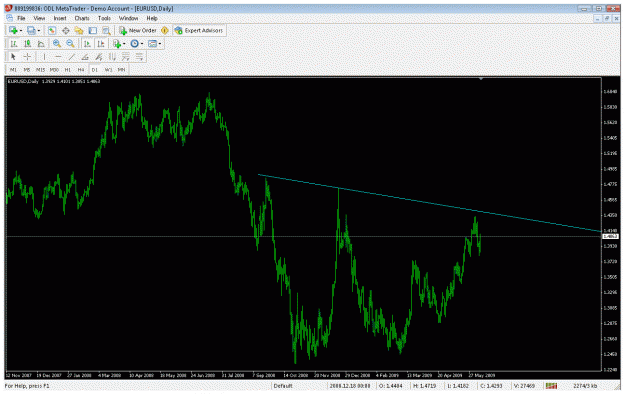
Task: Switch to MN monthly timeframe
Action: [122, 70]
